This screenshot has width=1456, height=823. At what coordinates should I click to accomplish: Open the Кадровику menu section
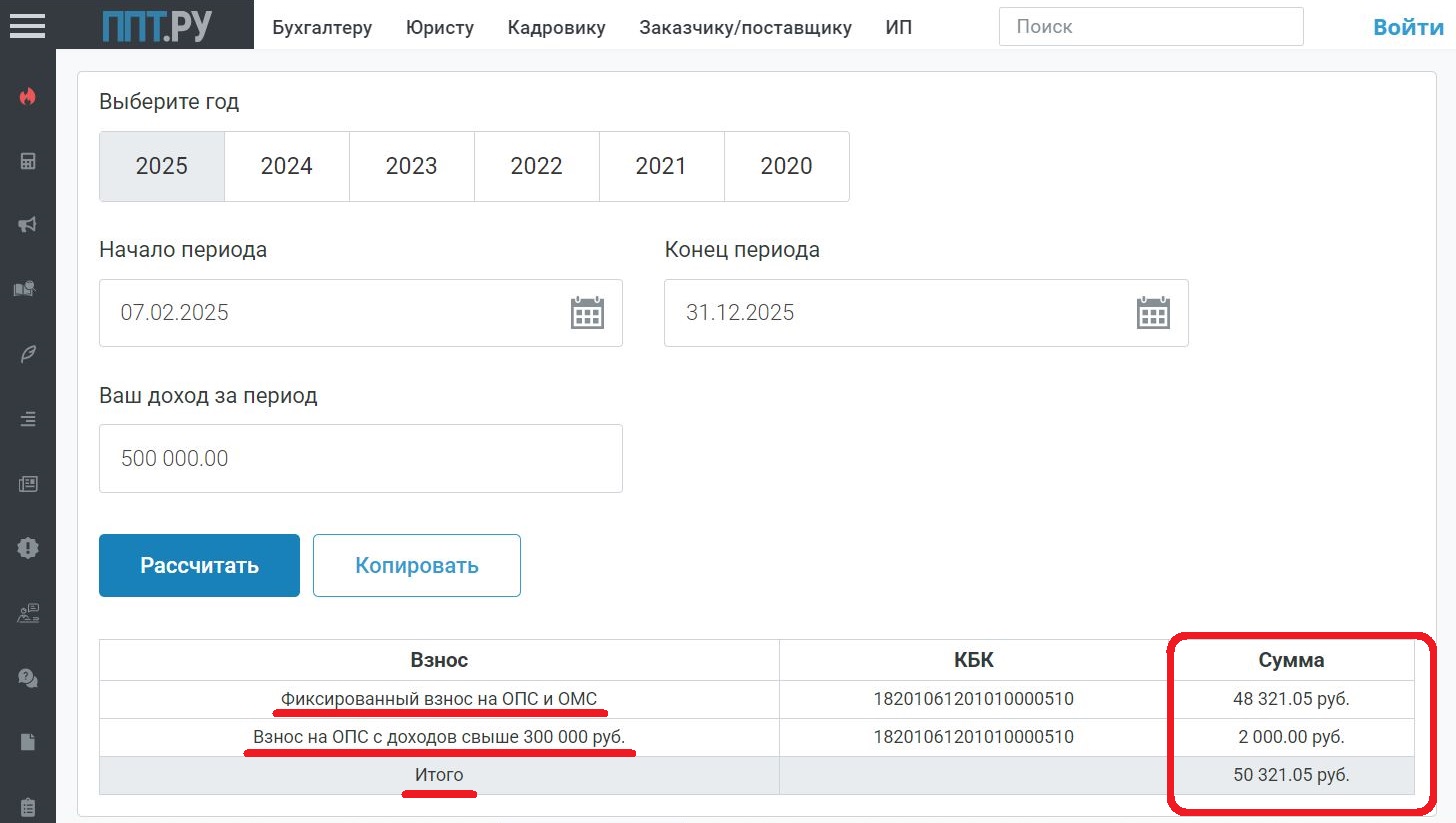(x=556, y=27)
